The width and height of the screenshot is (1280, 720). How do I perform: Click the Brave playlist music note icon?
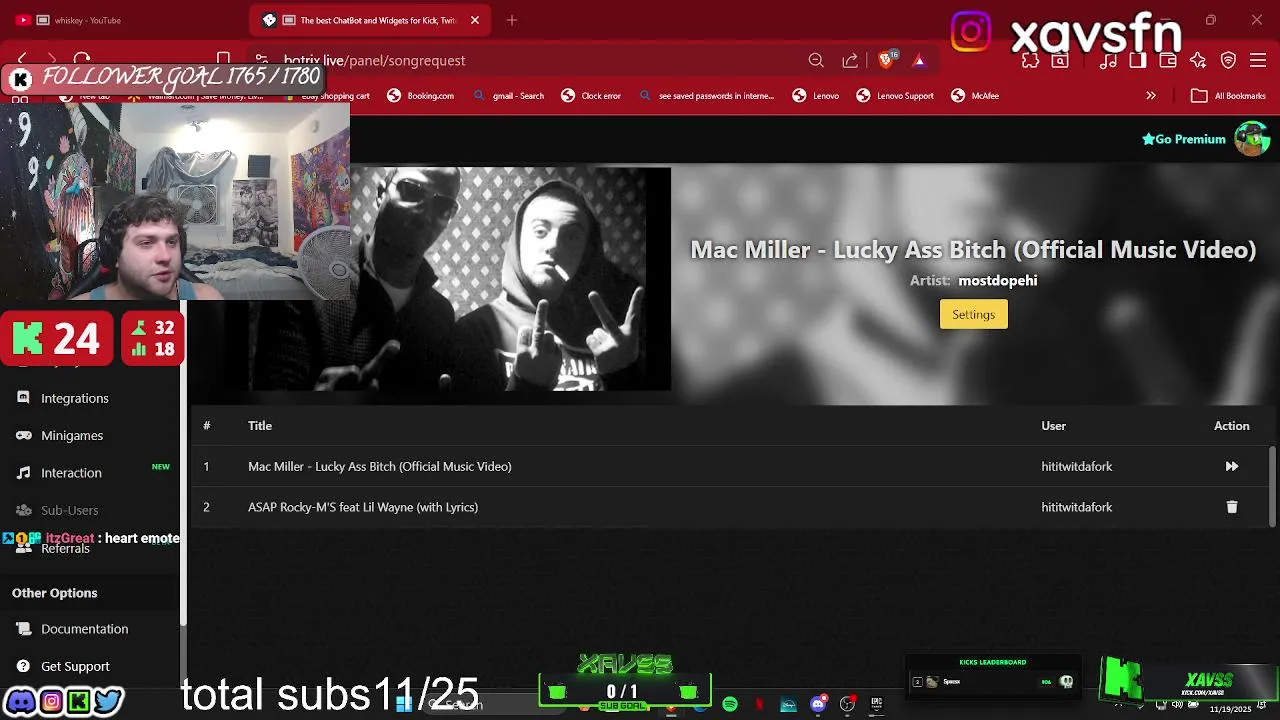[x=1108, y=60]
